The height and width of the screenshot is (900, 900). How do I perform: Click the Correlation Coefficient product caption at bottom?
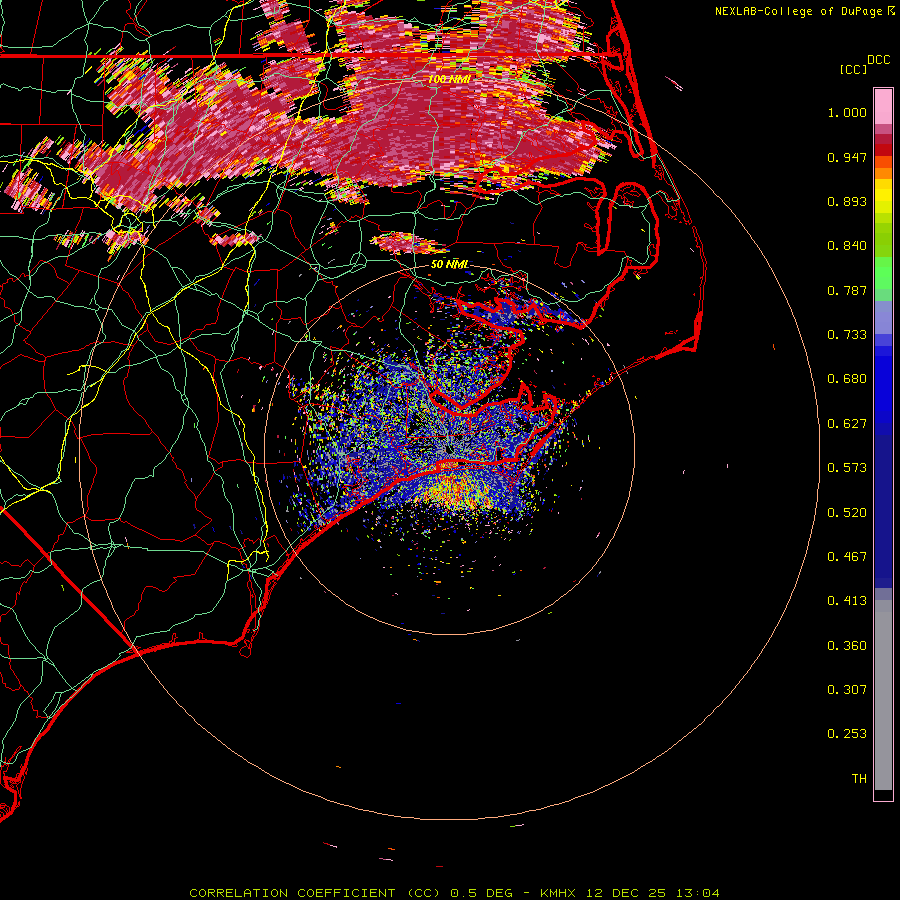(454, 893)
